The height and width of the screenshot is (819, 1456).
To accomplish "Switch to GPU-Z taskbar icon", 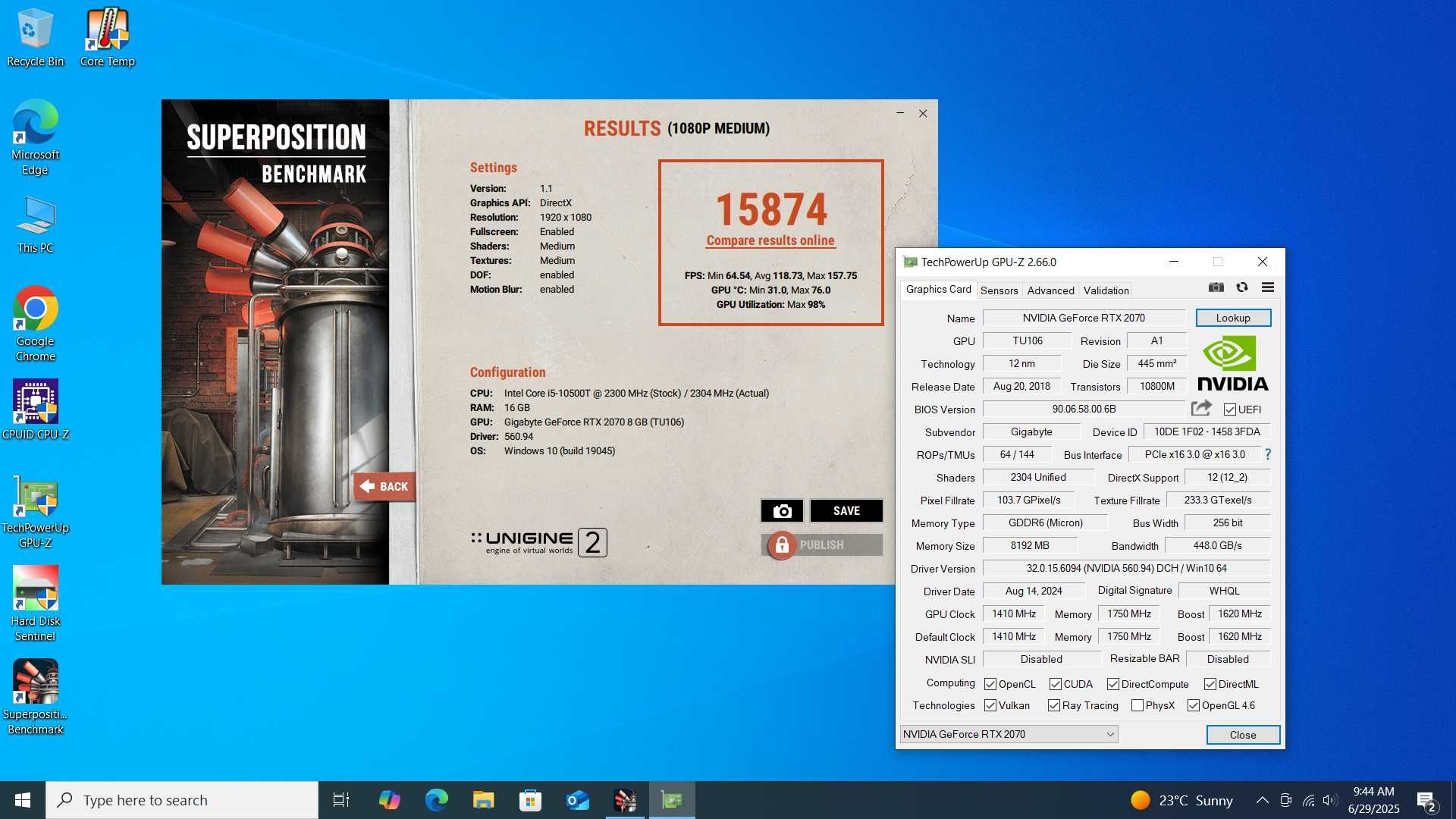I will pyautogui.click(x=672, y=800).
